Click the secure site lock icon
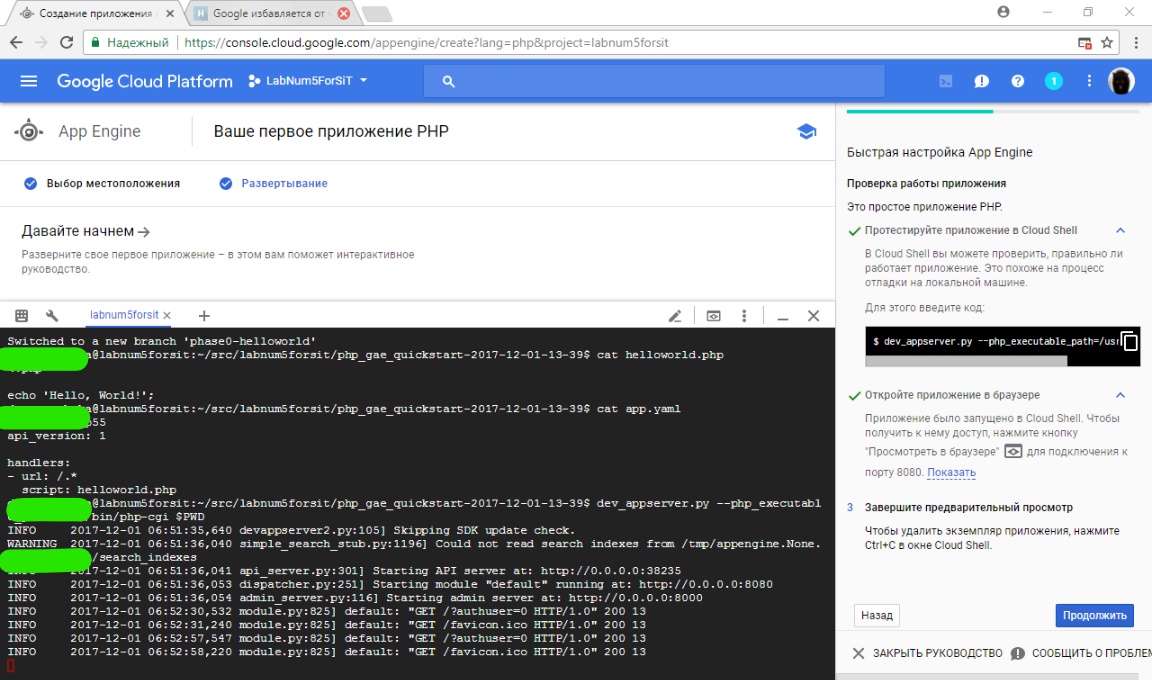Viewport: 1152px width, 680px height. pos(95,43)
